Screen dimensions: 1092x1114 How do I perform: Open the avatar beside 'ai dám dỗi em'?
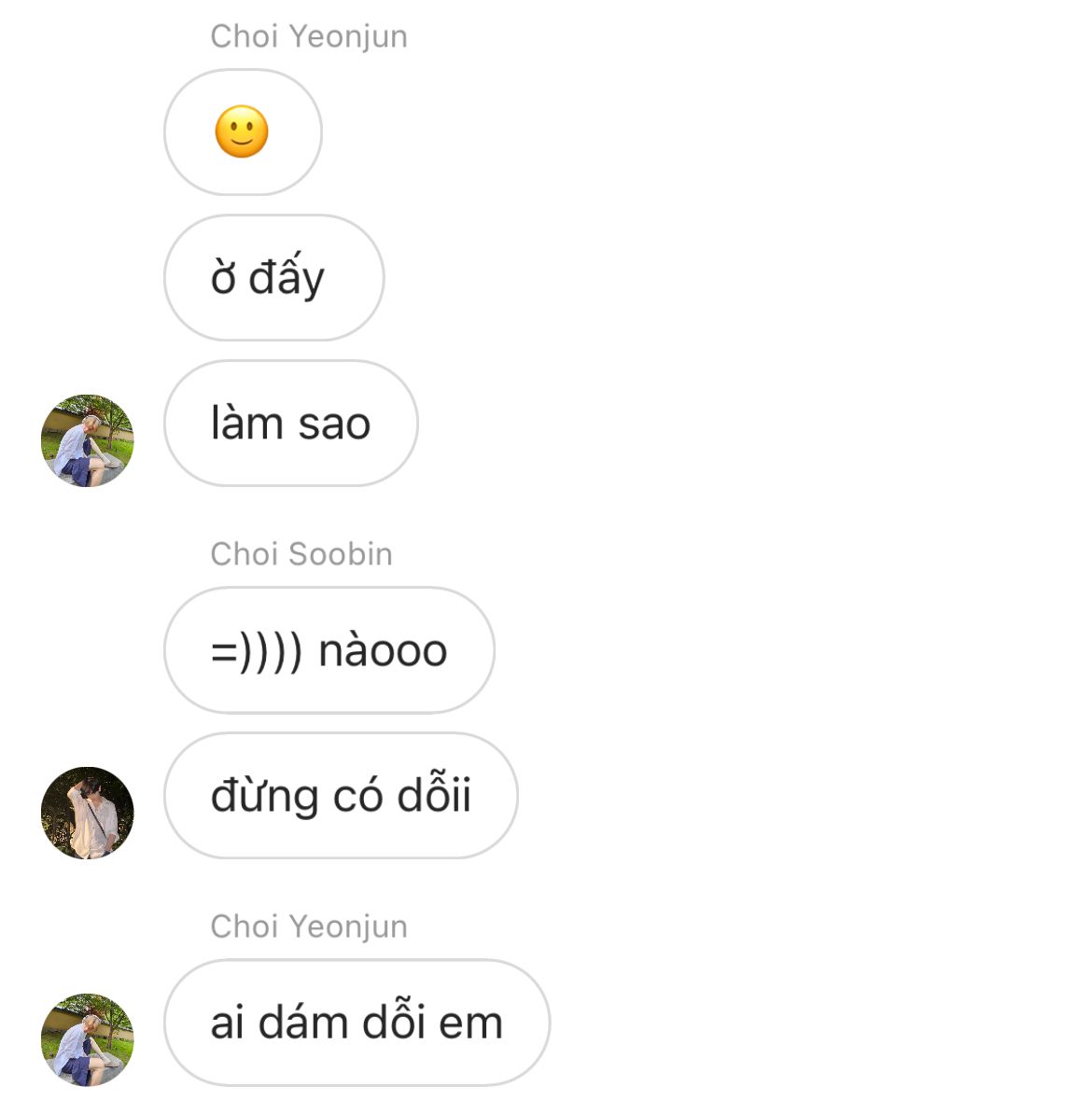(88, 1039)
